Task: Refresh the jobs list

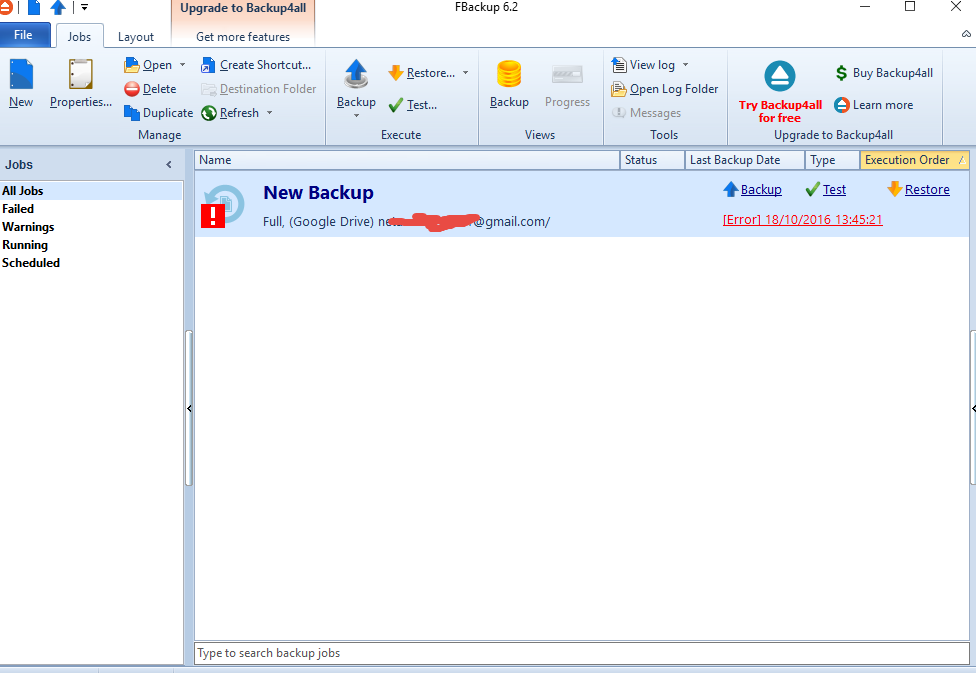Action: (230, 113)
